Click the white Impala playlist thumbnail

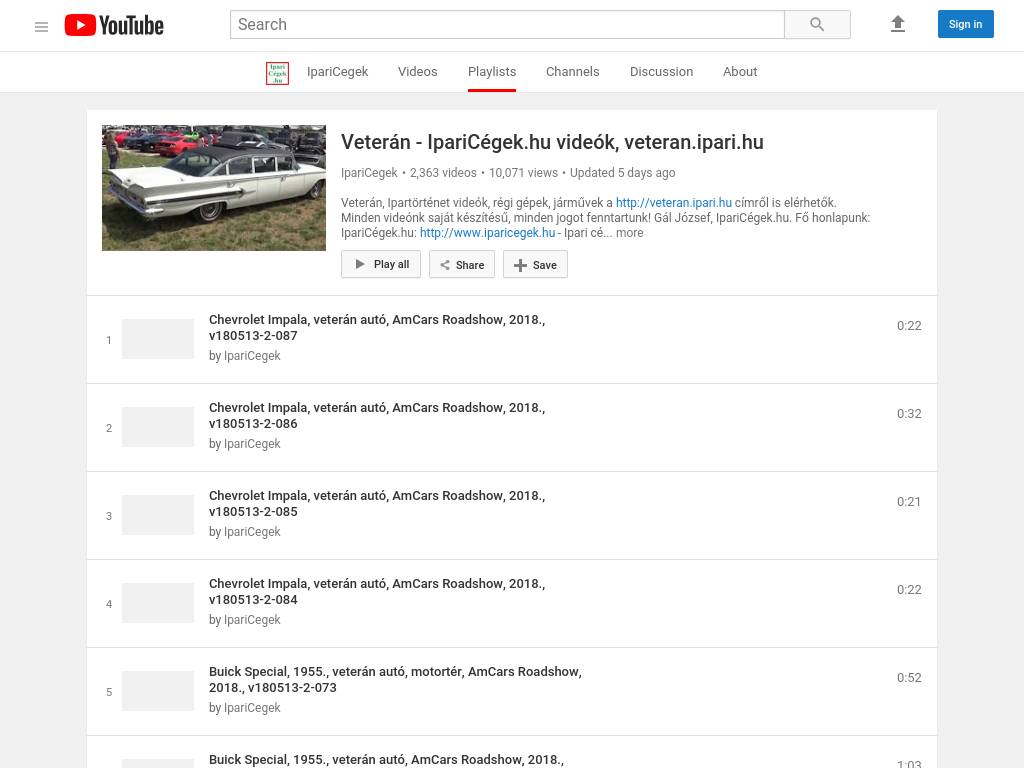214,188
